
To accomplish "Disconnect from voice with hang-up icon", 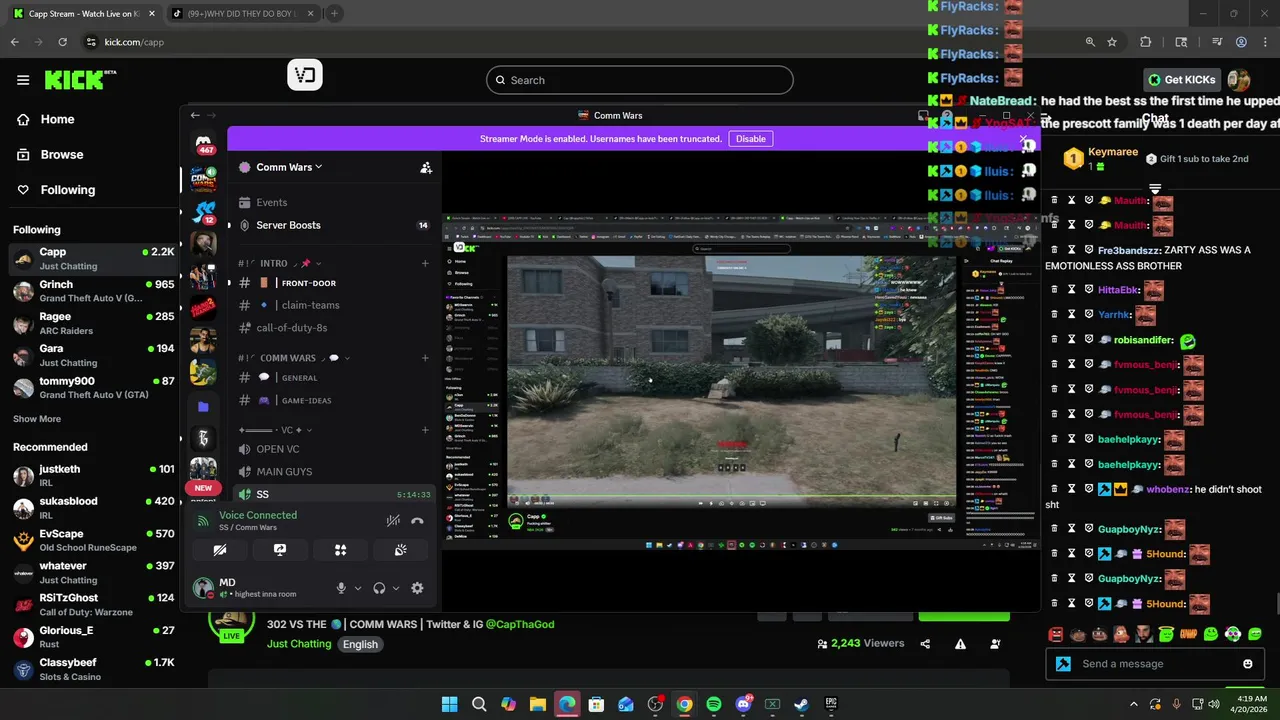I will pyautogui.click(x=417, y=520).
